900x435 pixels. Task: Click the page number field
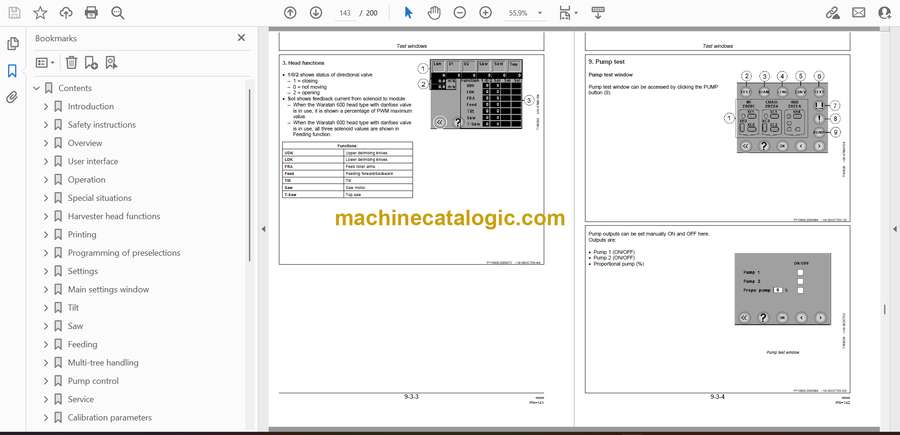[x=345, y=13]
